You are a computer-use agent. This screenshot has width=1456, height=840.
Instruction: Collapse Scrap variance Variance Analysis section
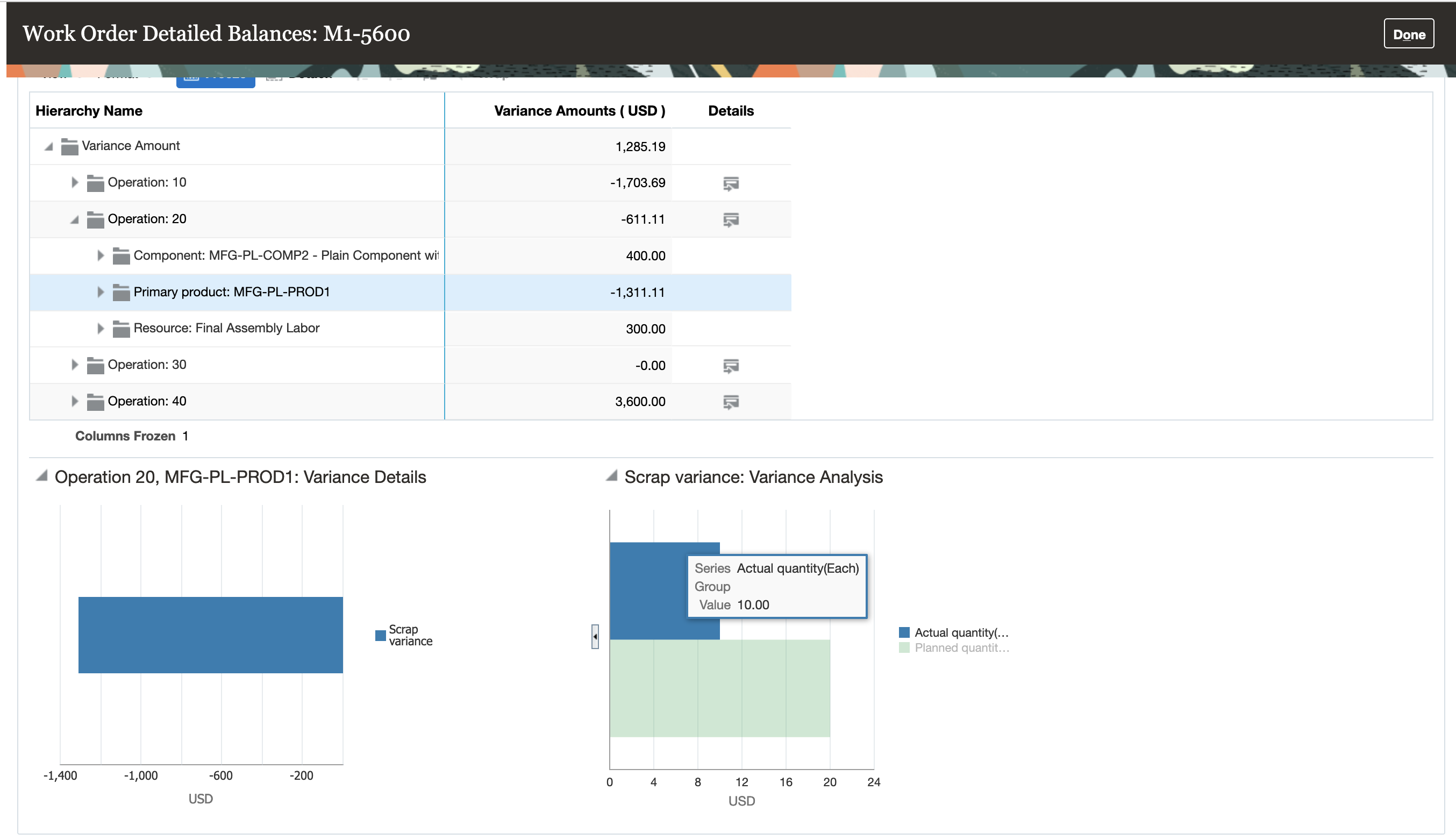[x=611, y=476]
